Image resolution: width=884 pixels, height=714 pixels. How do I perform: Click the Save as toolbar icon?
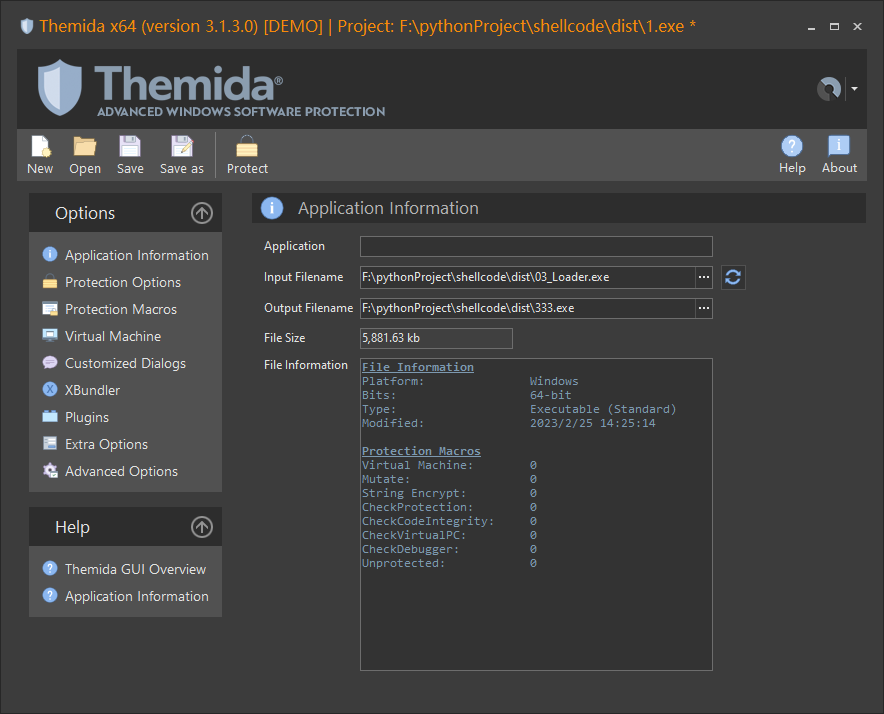182,147
